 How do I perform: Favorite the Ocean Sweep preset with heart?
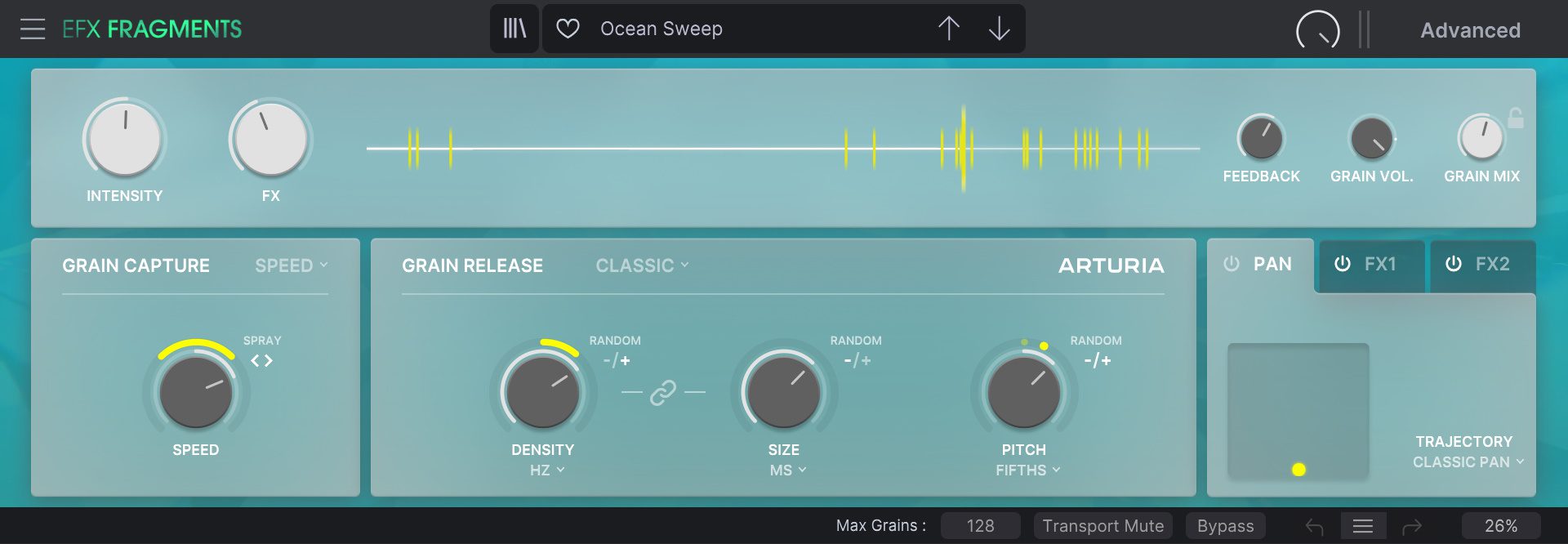(x=568, y=29)
